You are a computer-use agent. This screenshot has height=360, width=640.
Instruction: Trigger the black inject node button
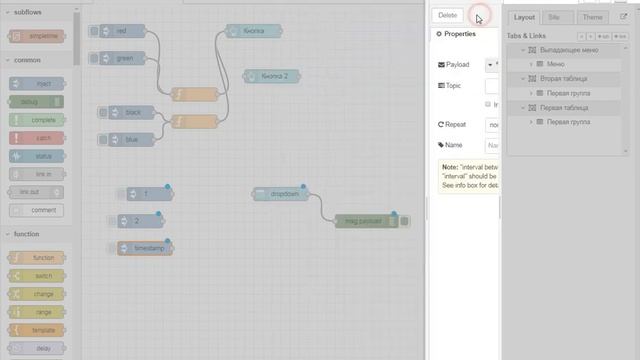pos(103,112)
